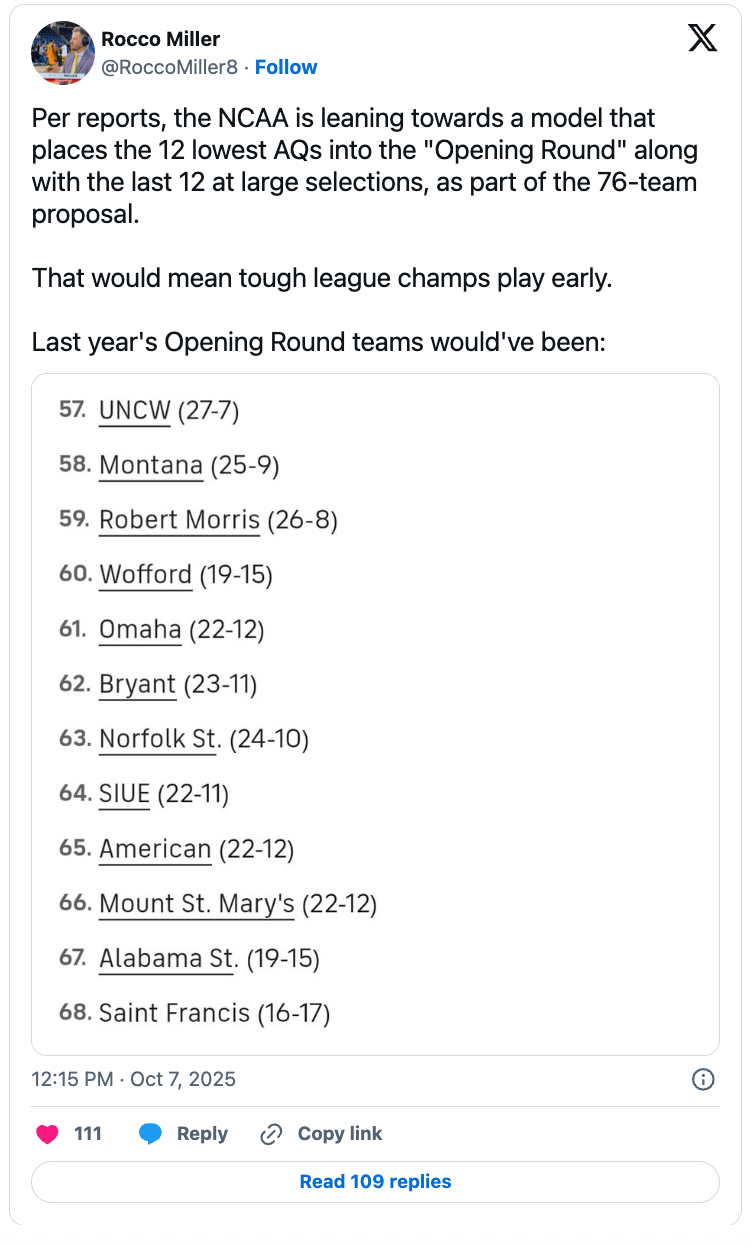The width and height of the screenshot is (750, 1246).
Task: Click the Rocco Miller display name
Action: pos(160,39)
